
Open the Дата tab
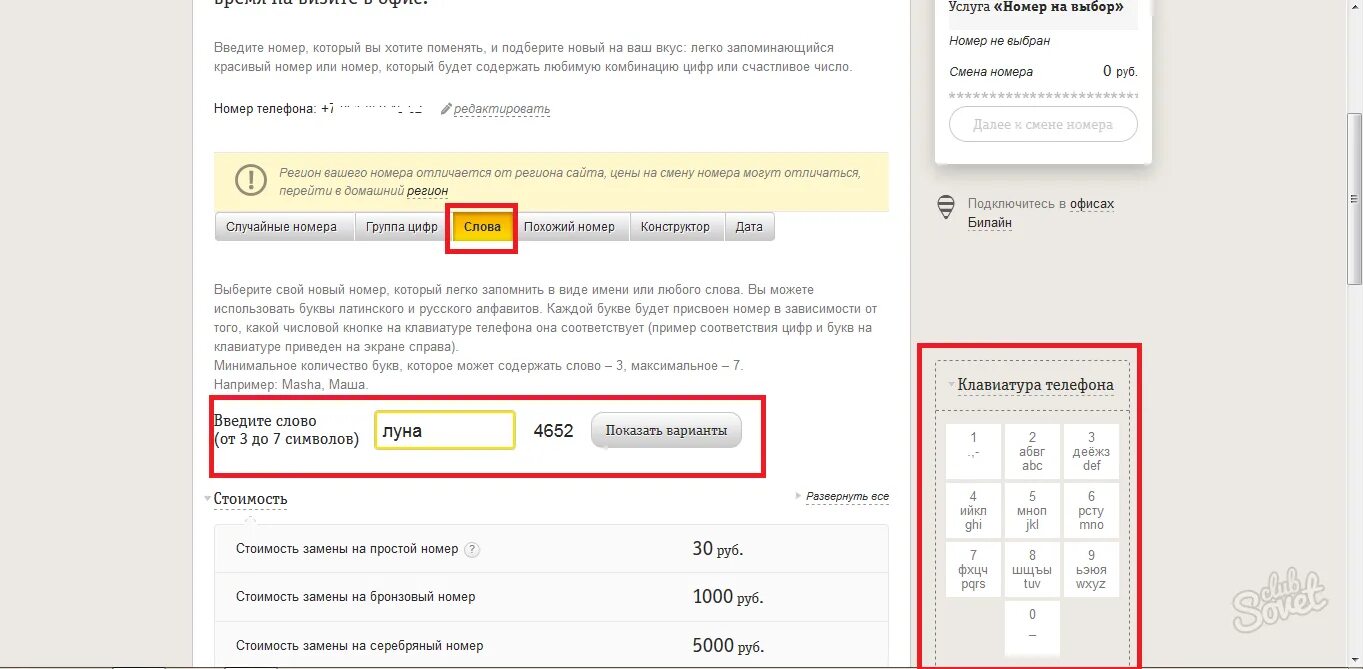pos(749,227)
